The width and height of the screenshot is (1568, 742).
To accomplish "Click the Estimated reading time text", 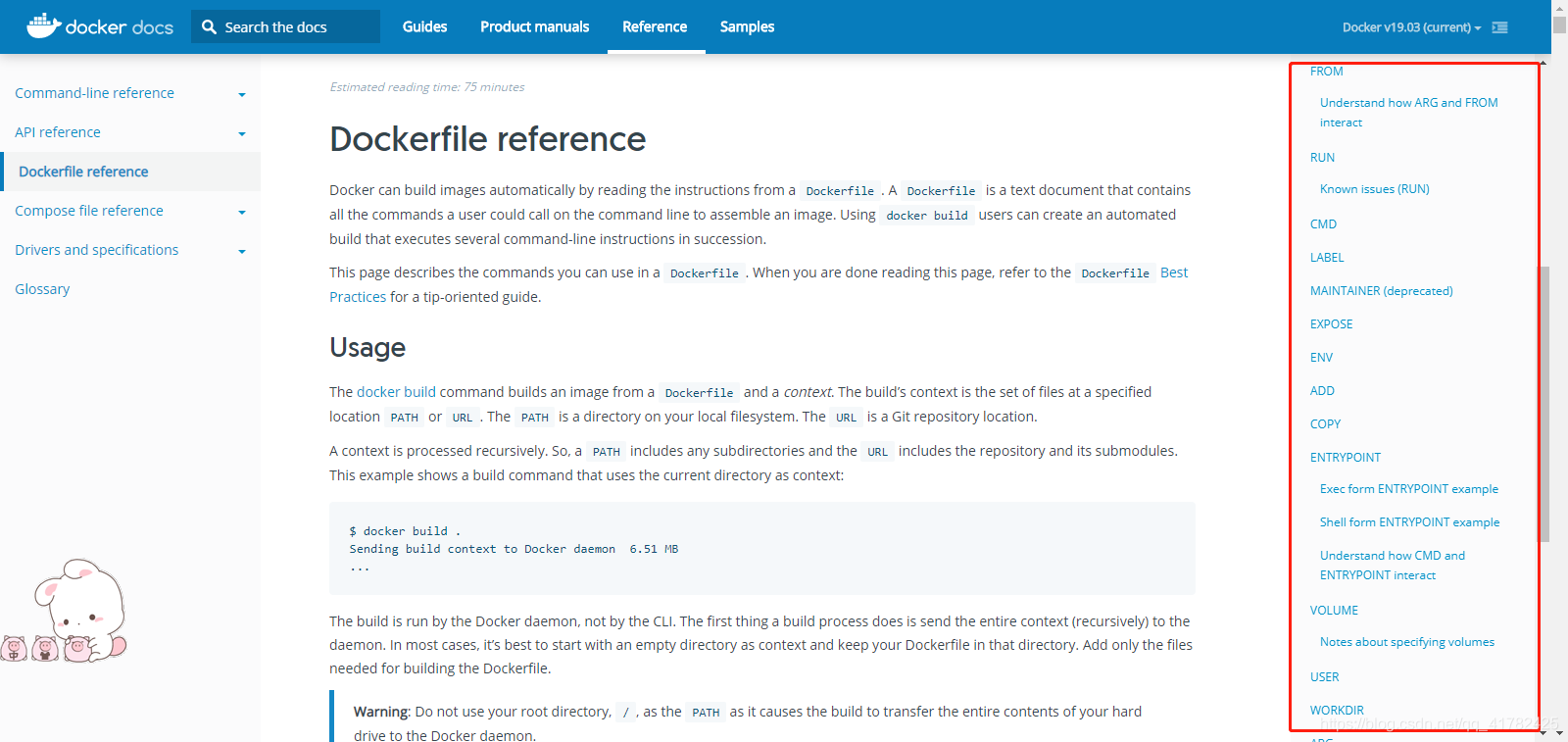I will click(427, 87).
